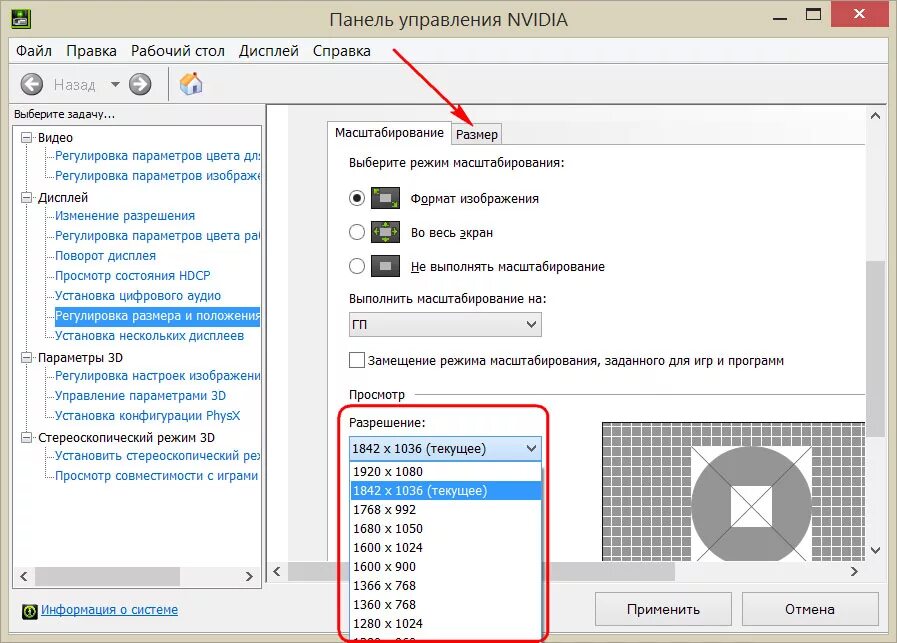897x643 pixels.
Task: Click the system information icon
Action: tap(29, 611)
